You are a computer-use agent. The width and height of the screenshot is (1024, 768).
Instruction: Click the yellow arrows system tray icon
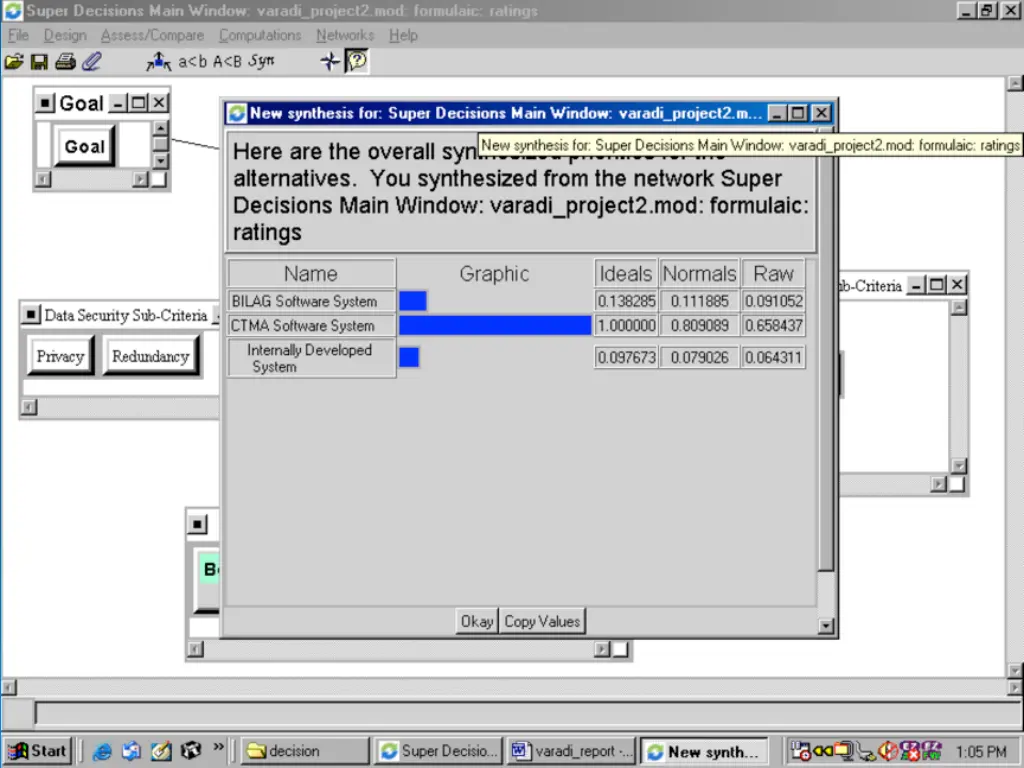(x=822, y=751)
